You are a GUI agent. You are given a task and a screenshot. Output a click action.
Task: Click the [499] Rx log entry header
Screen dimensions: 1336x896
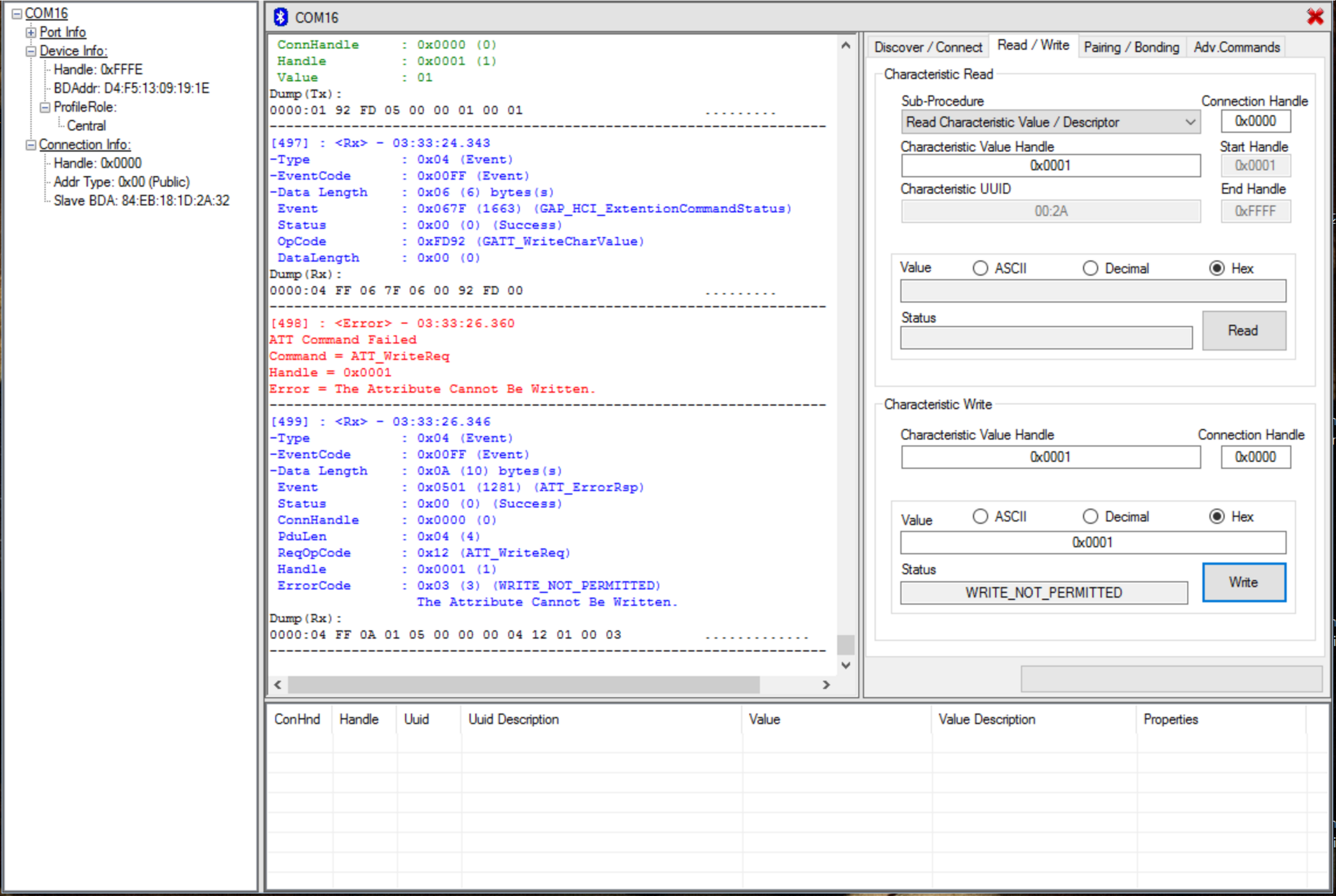(380, 423)
